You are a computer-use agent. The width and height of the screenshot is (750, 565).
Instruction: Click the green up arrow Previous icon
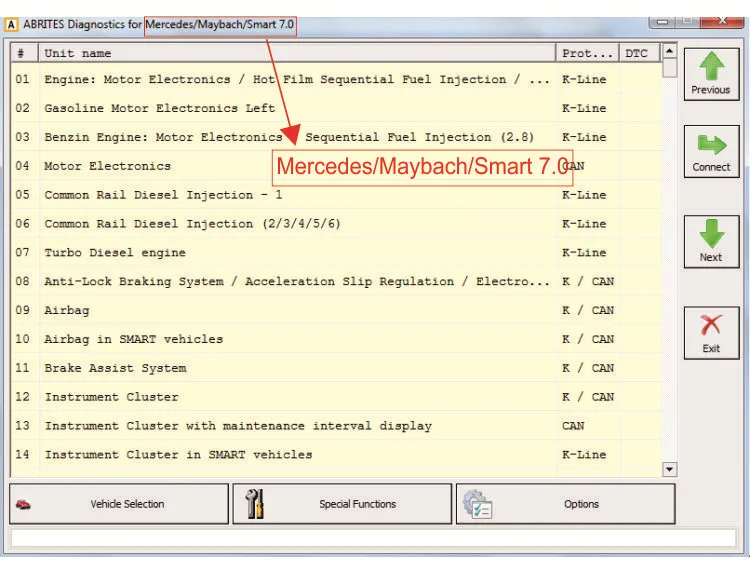point(712,66)
